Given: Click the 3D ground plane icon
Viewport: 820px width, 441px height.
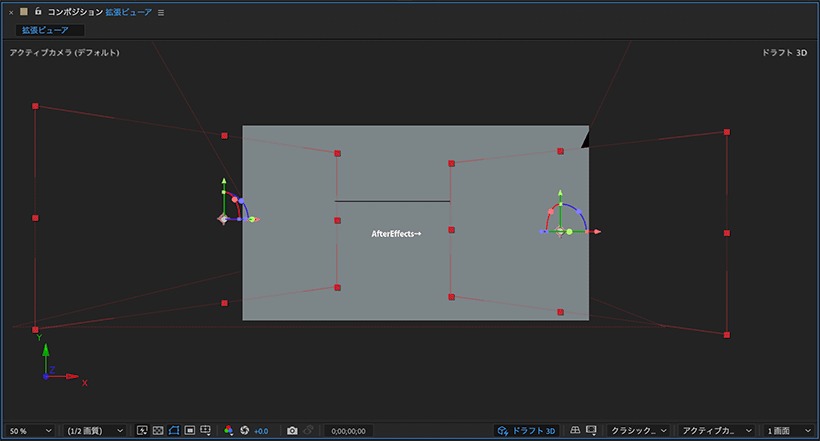Looking at the screenshot, I should [575, 430].
